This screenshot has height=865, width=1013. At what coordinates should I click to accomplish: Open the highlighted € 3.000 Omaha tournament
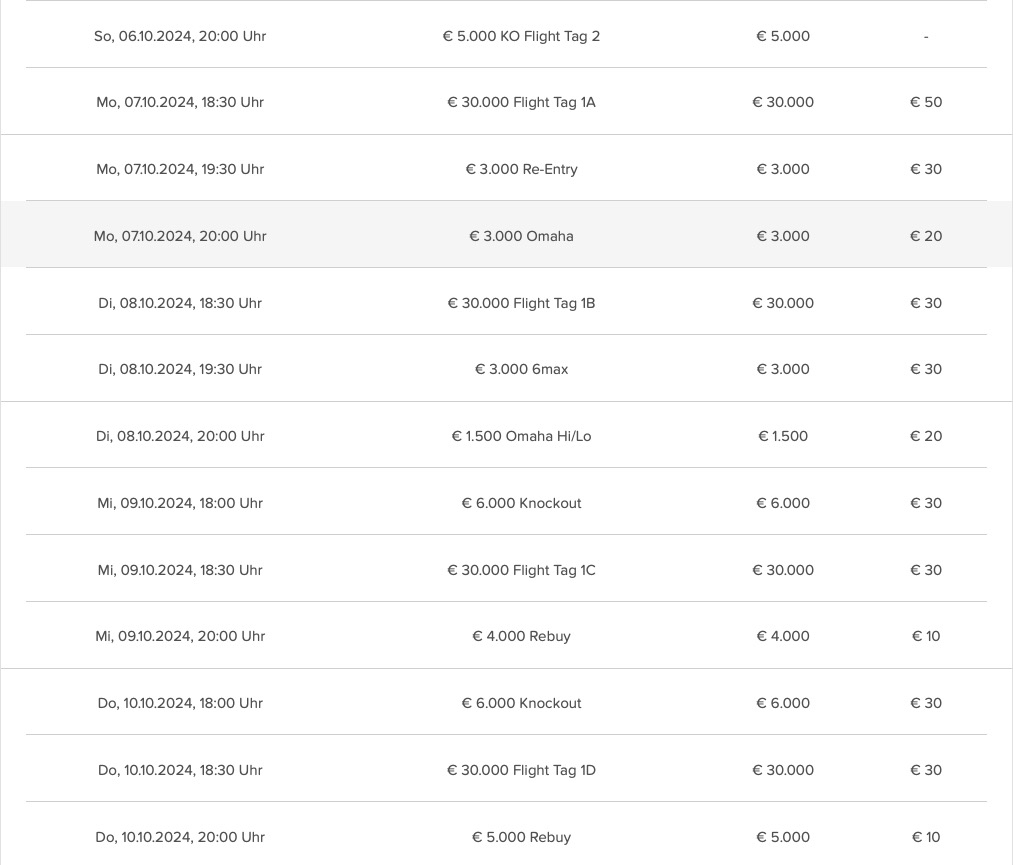[521, 236]
